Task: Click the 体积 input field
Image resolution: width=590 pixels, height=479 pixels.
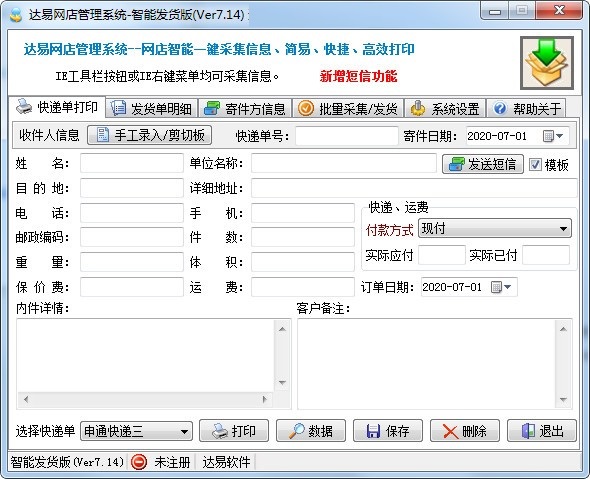Action: (303, 262)
